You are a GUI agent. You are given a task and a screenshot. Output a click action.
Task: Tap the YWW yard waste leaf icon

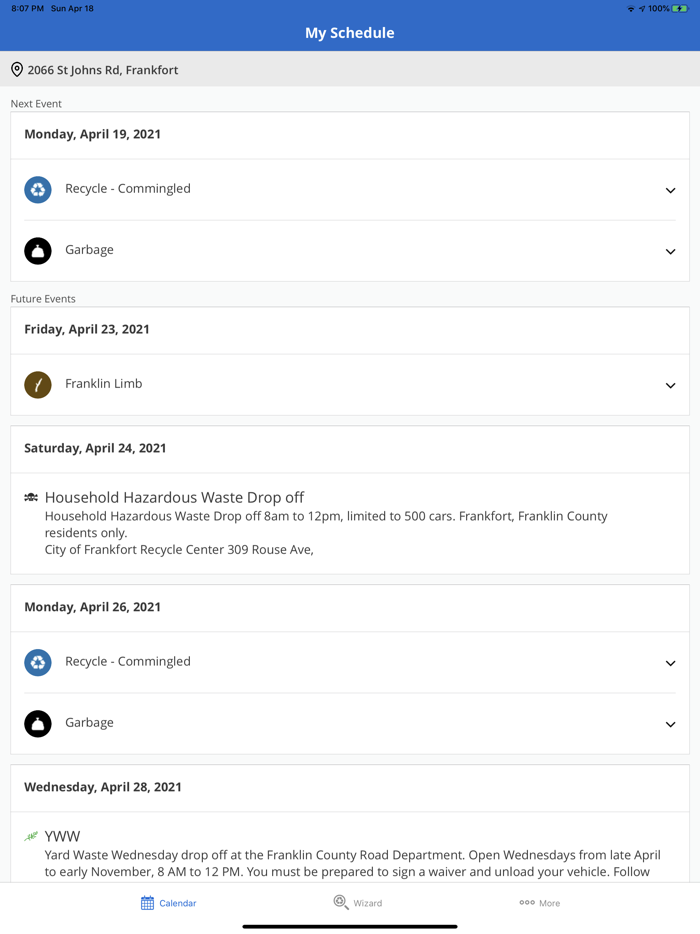coord(31,836)
